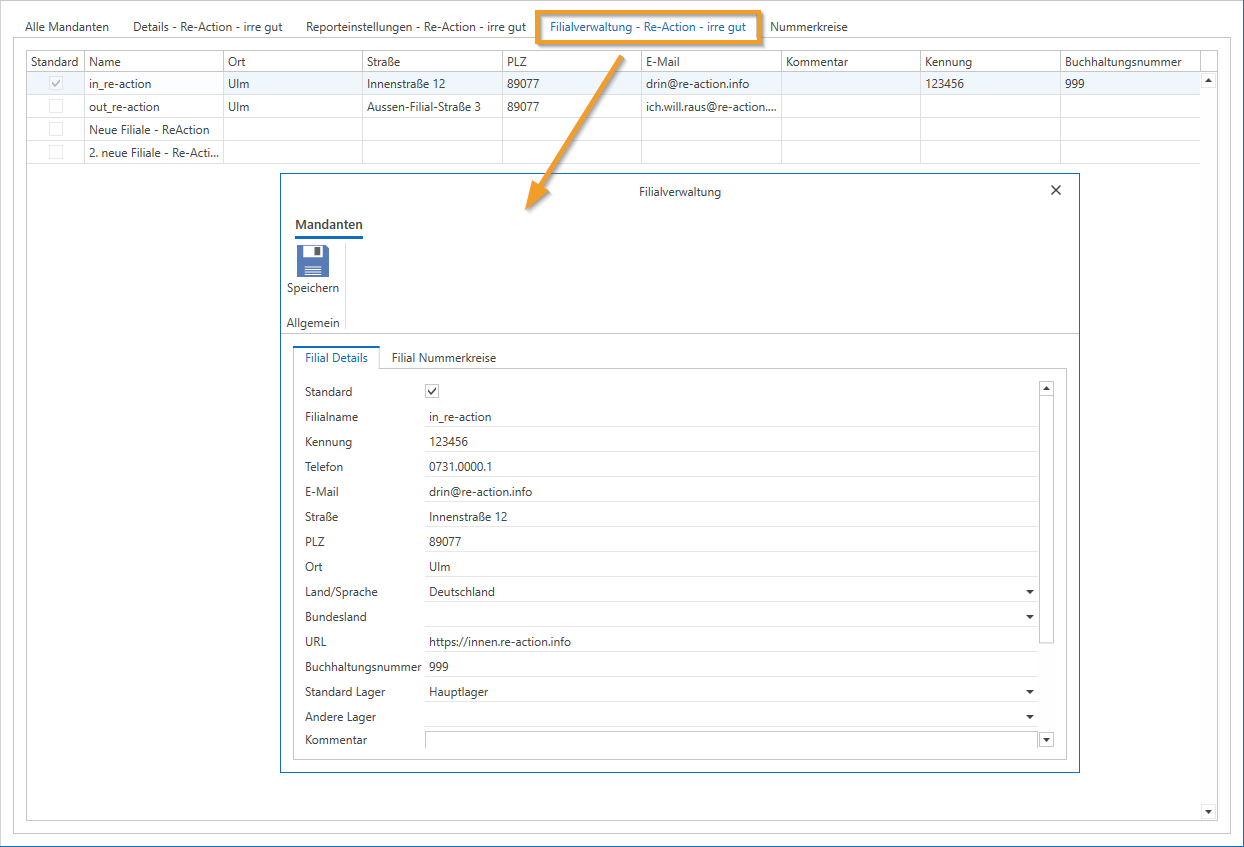Close the Filialverwaltung dialog
The width and height of the screenshot is (1244, 847).
tap(1055, 190)
